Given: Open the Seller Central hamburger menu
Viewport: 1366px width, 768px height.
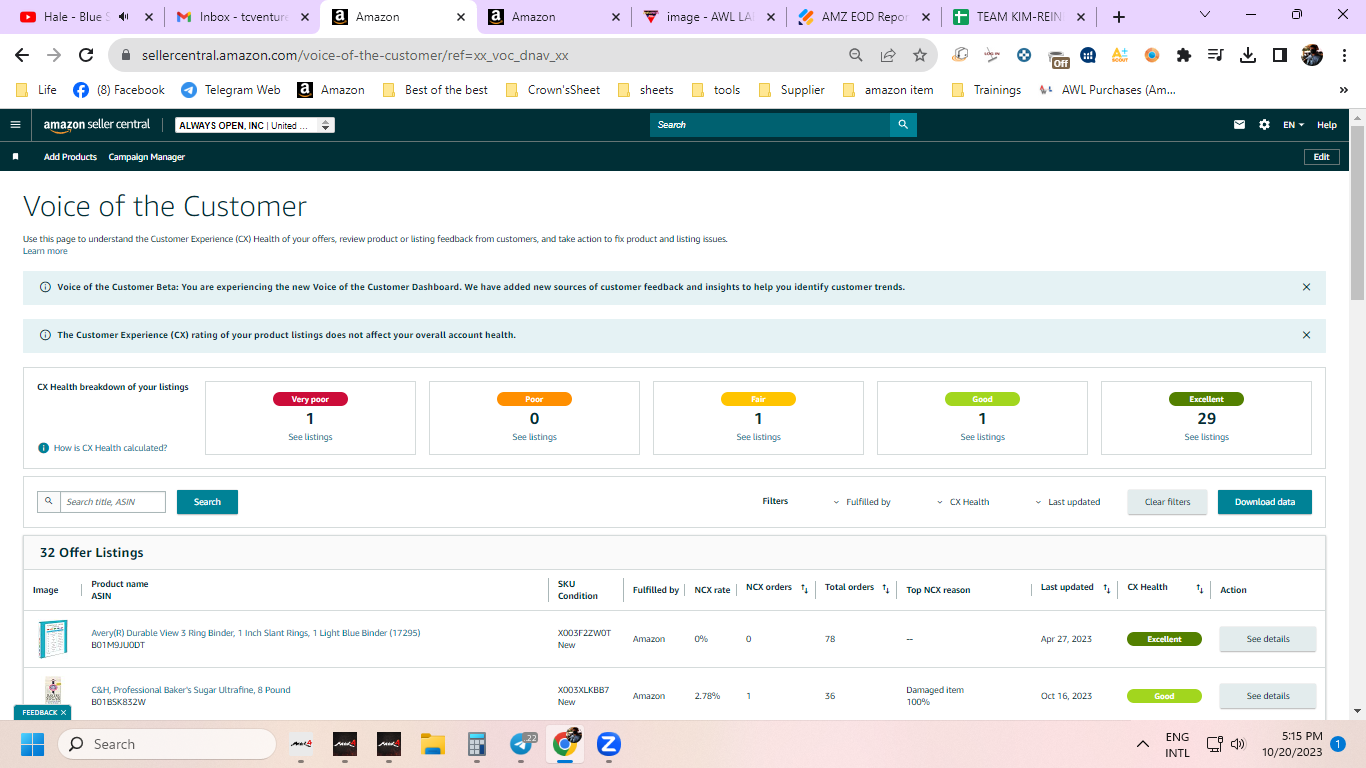Looking at the screenshot, I should click(x=15, y=125).
